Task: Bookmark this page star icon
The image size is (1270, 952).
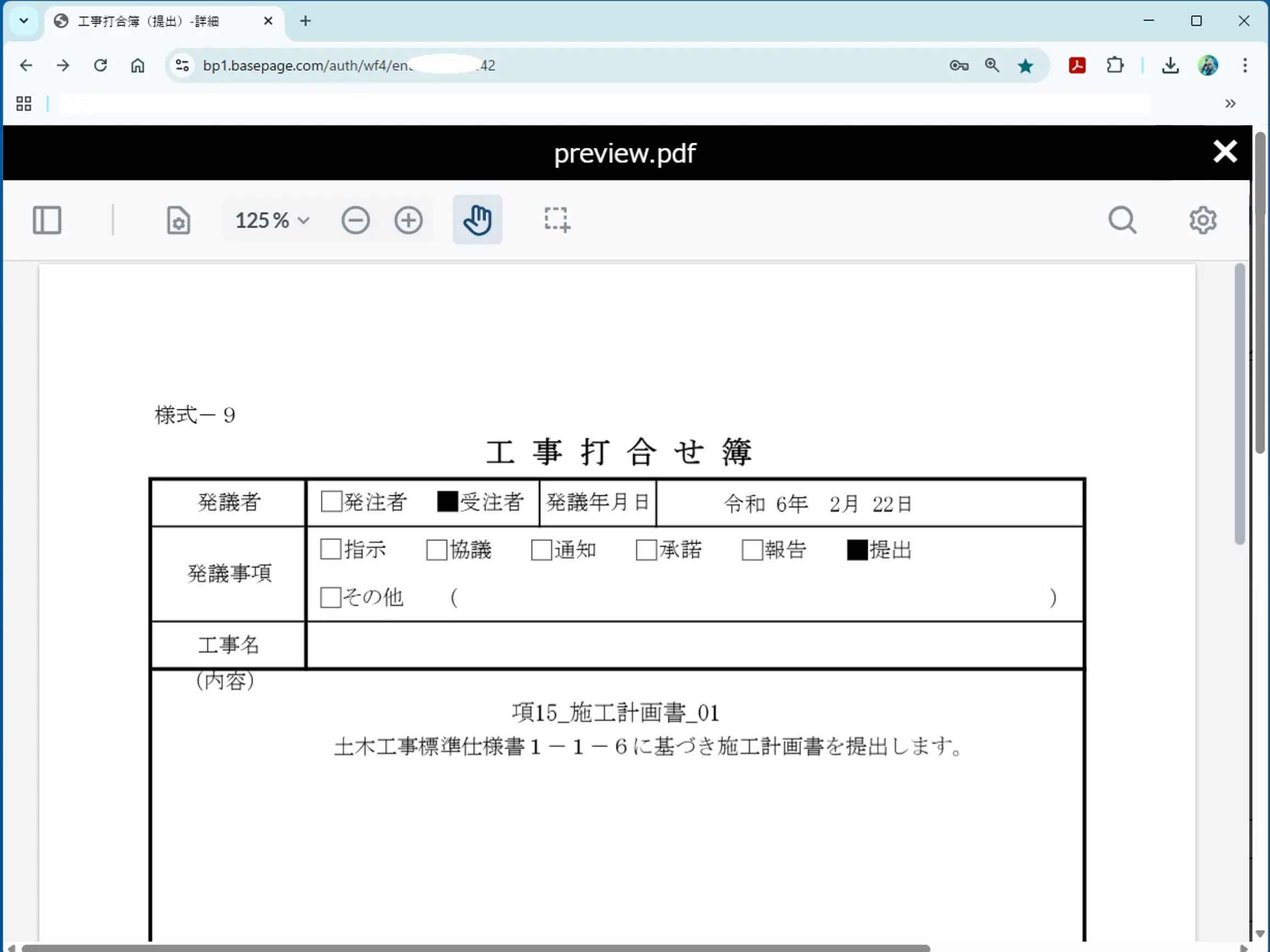Action: tap(1025, 65)
